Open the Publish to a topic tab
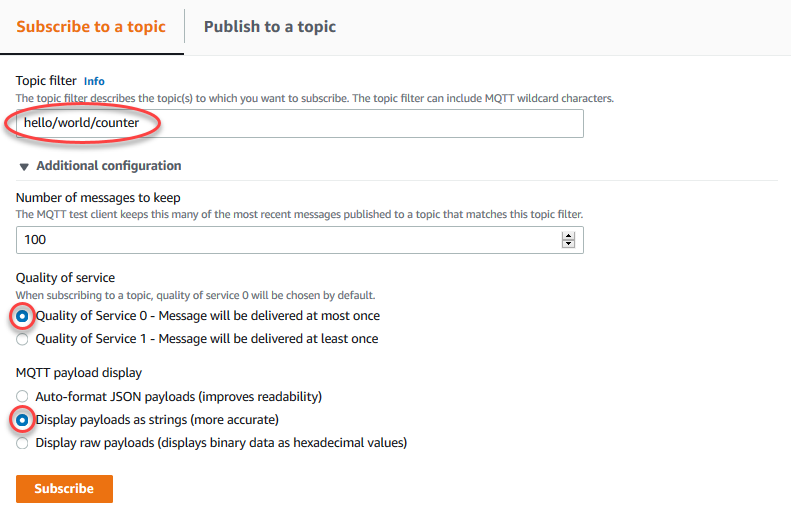 pos(269,27)
